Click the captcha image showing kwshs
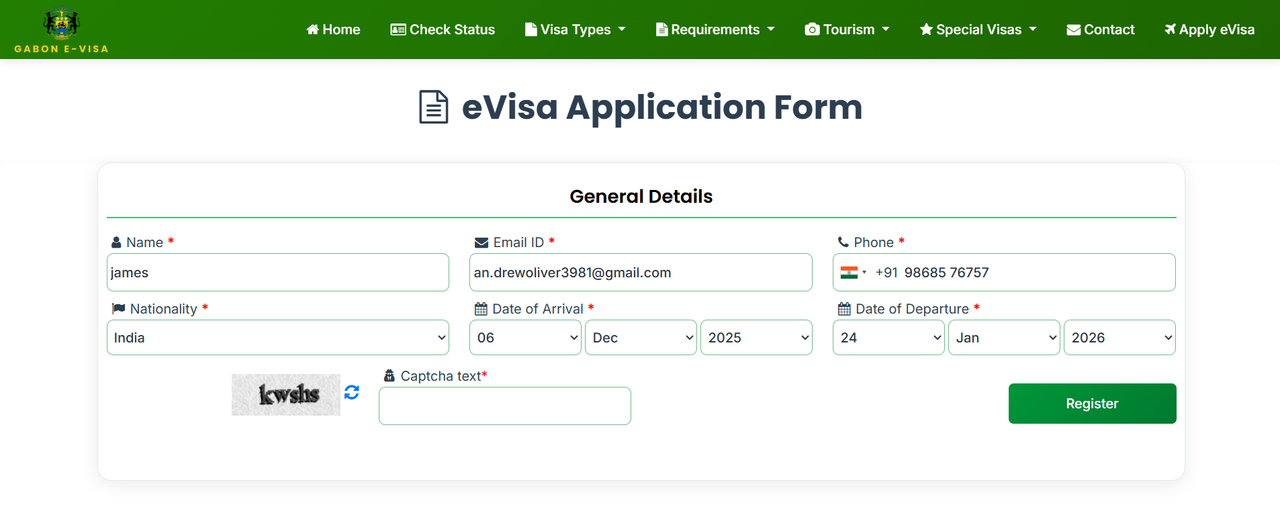This screenshot has width=1280, height=513. point(286,395)
